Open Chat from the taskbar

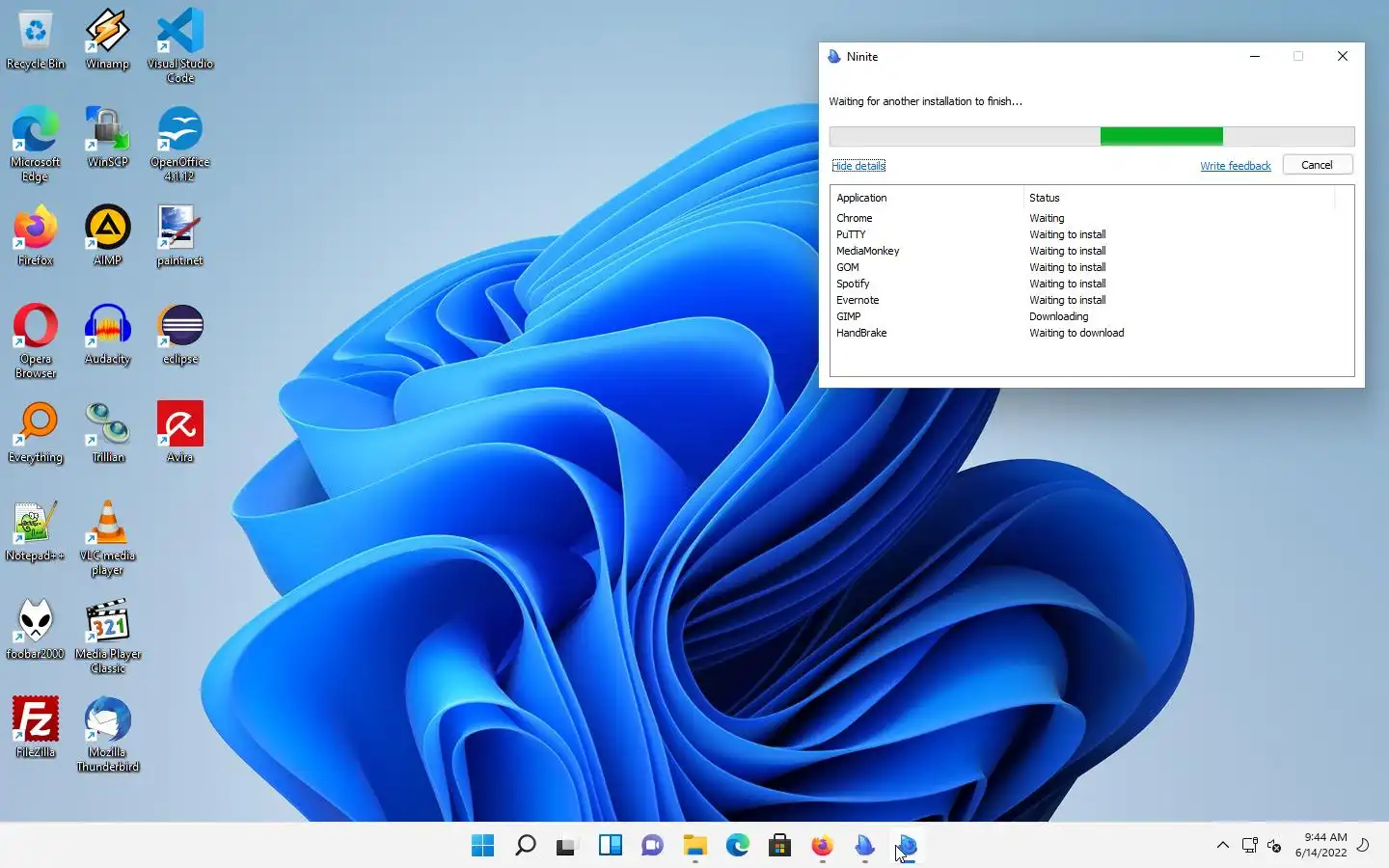point(653,846)
